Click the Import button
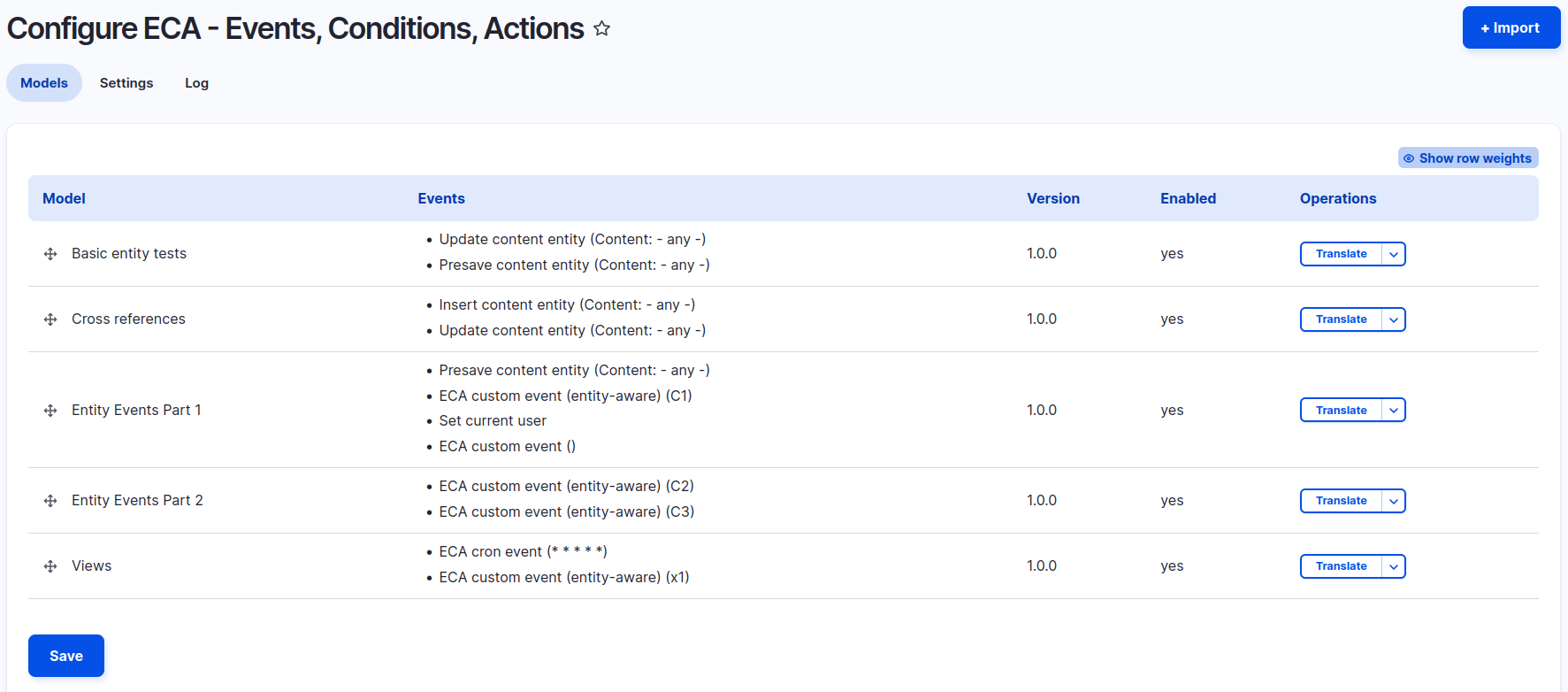 click(x=1511, y=27)
